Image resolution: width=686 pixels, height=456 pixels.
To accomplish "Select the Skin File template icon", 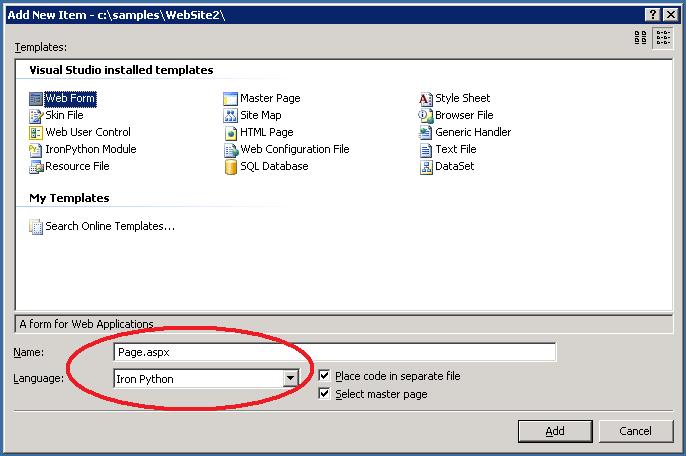I will [x=36, y=116].
